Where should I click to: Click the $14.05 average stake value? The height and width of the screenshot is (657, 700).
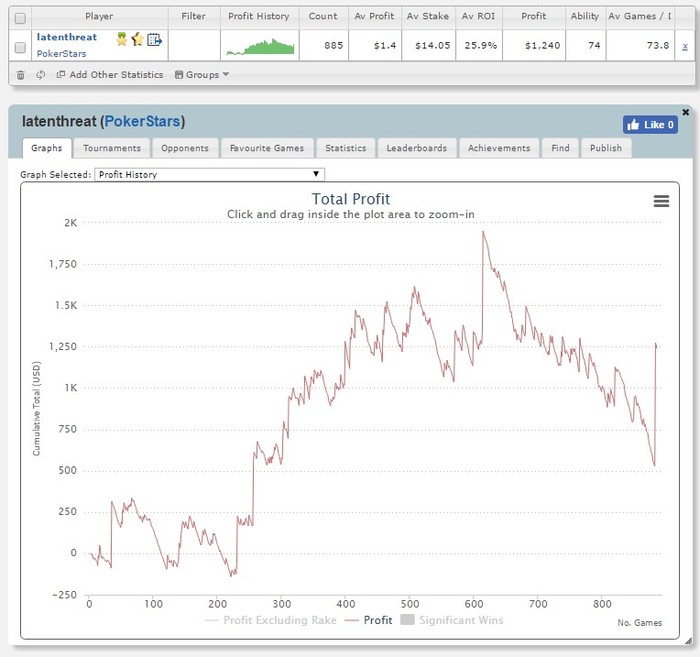pyautogui.click(x=432, y=46)
